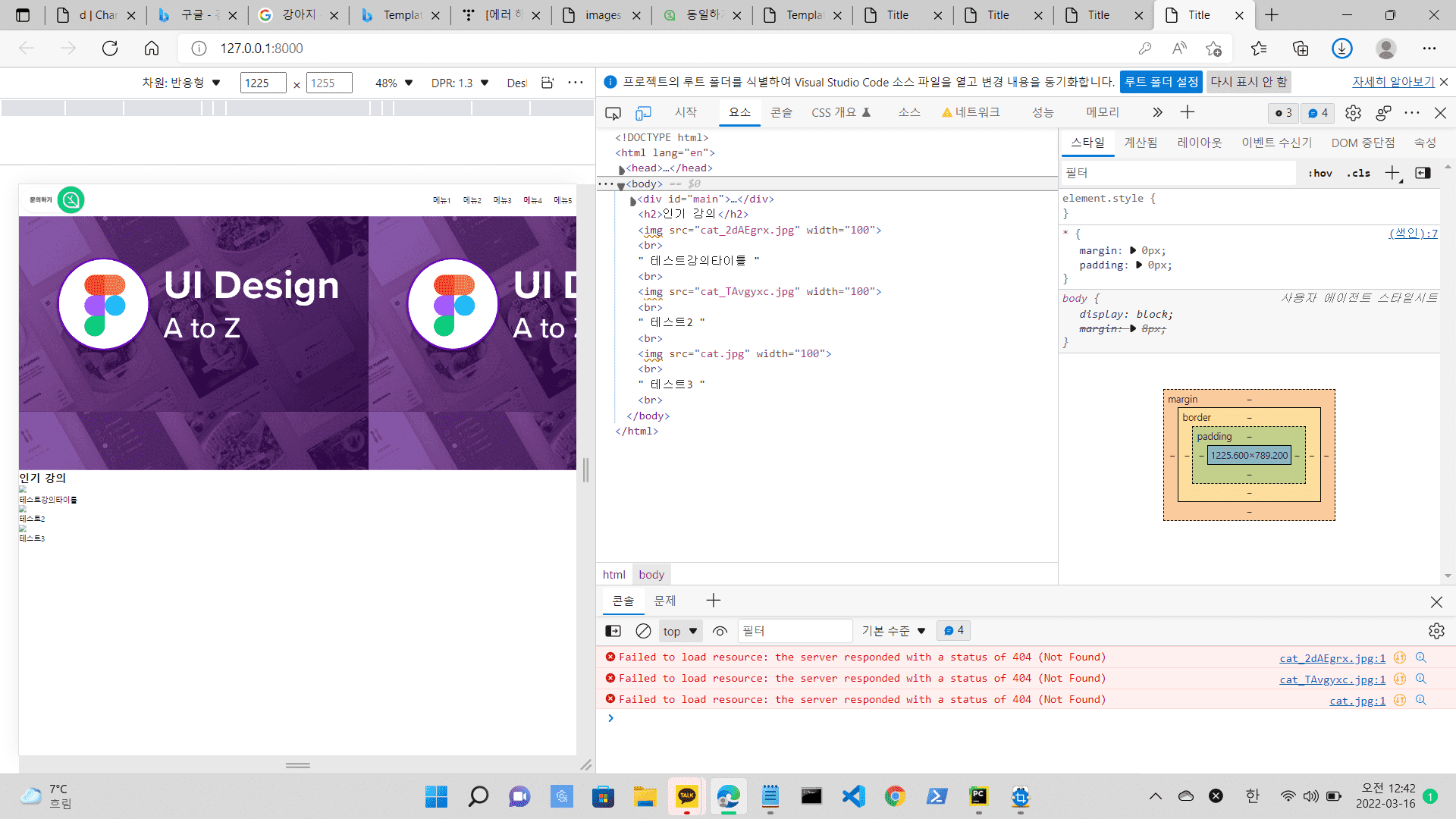Toggle the console sidebar panel icon
The height and width of the screenshot is (819, 1456).
pyautogui.click(x=613, y=631)
